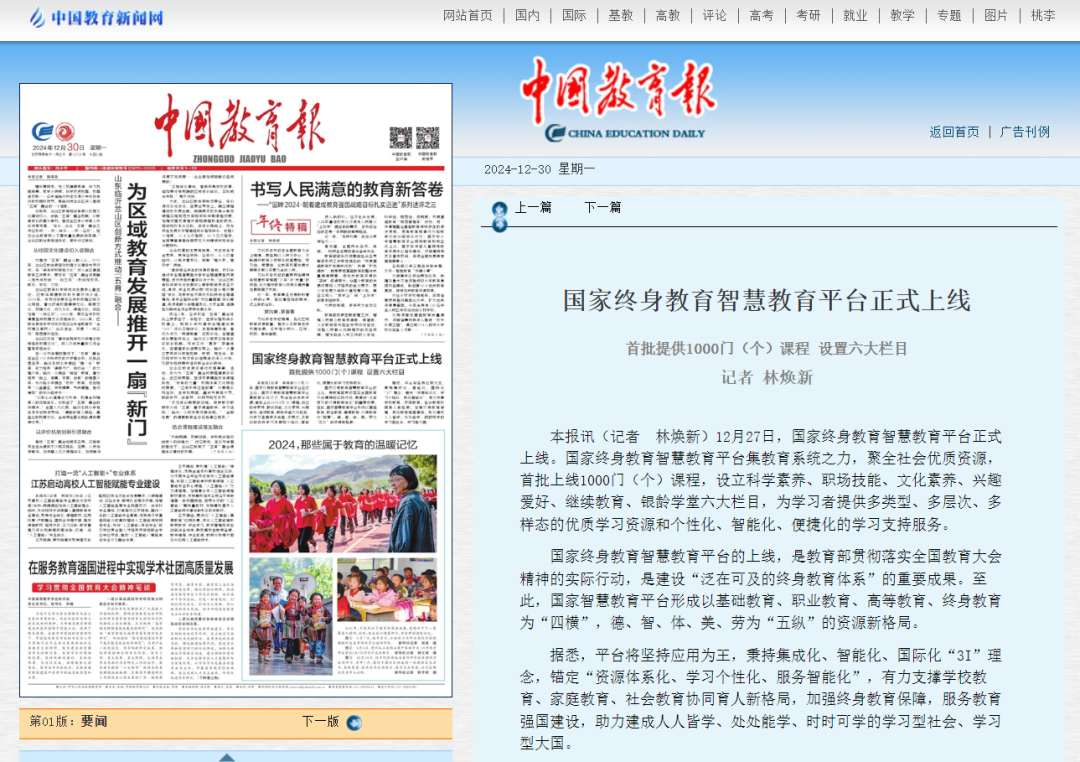Screen dimensions: 1080x762
Task: Click the large photo of students running
Action: 344,503
